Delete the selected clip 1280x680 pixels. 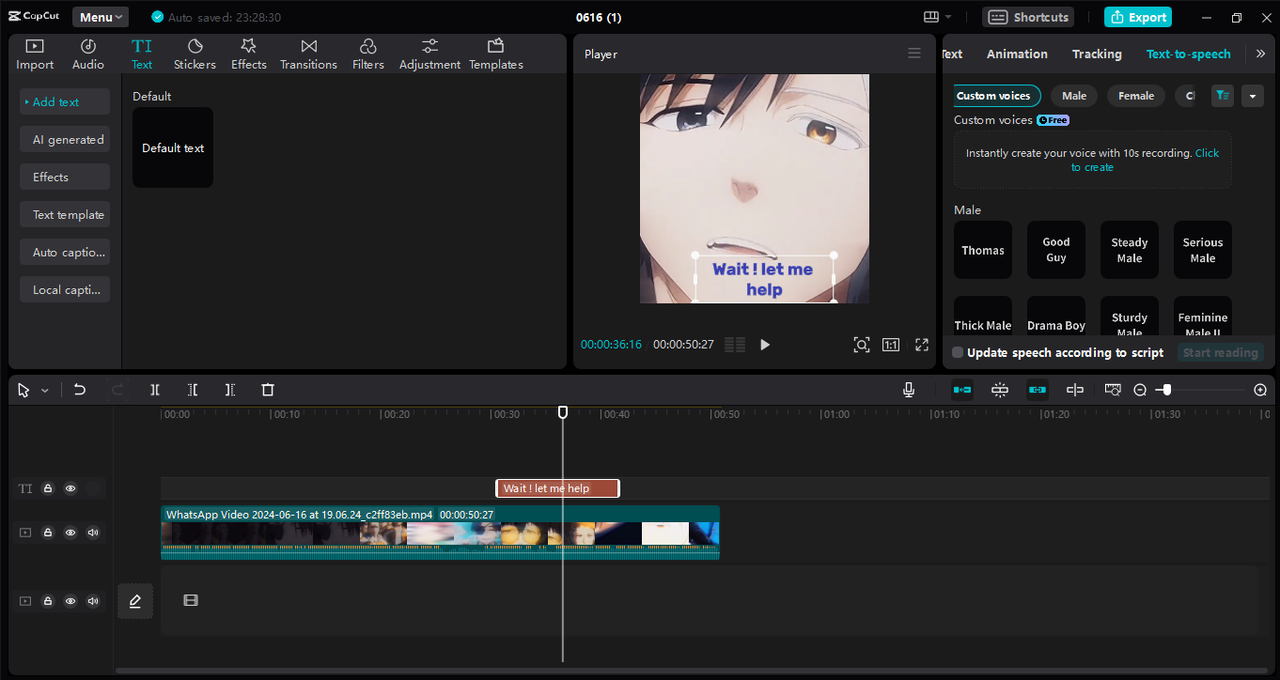[x=268, y=390]
